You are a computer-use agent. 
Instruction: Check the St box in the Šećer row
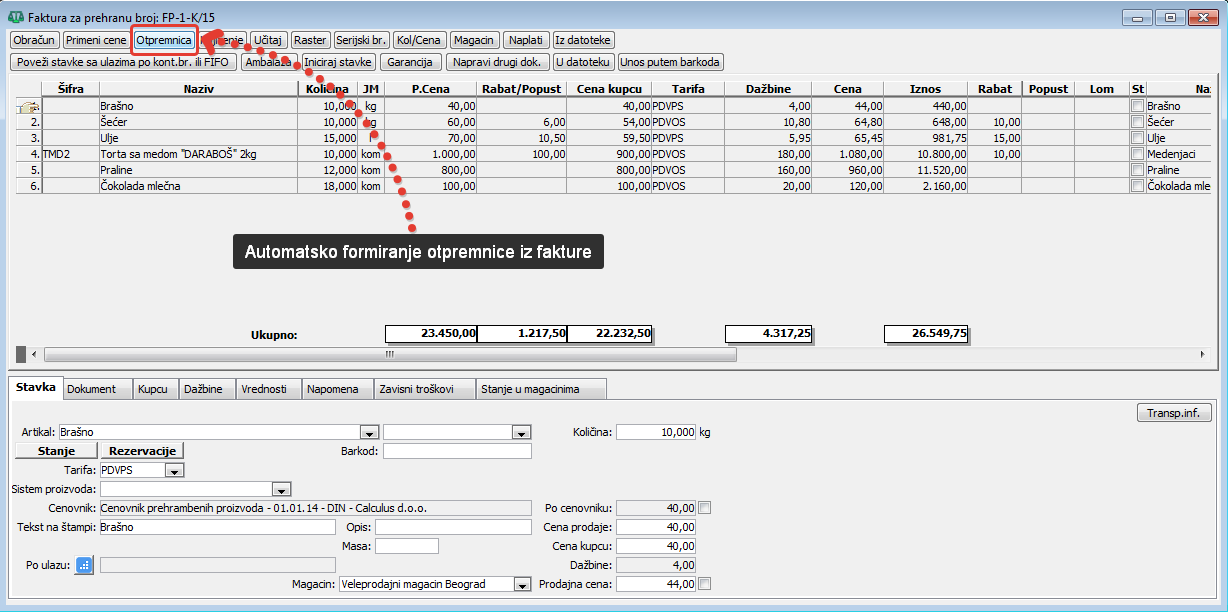[x=1137, y=122]
